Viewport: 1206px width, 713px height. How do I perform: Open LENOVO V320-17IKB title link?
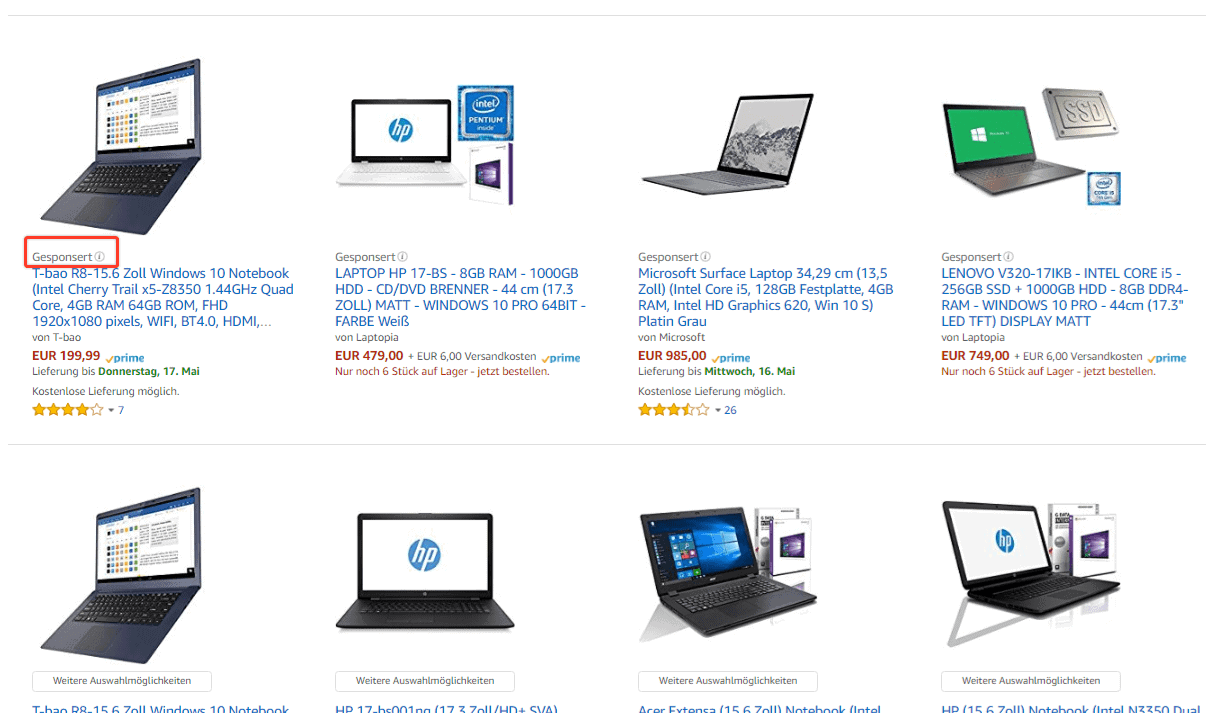1065,297
